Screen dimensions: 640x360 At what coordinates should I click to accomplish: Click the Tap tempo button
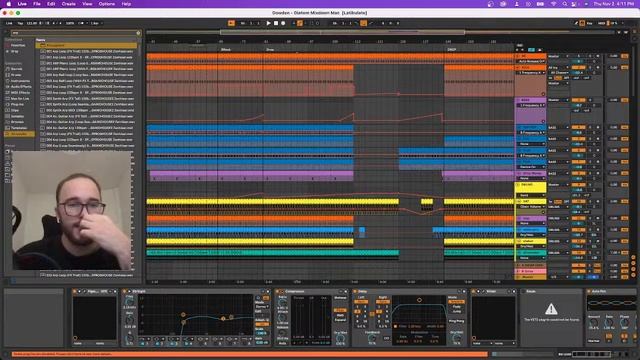(20, 23)
